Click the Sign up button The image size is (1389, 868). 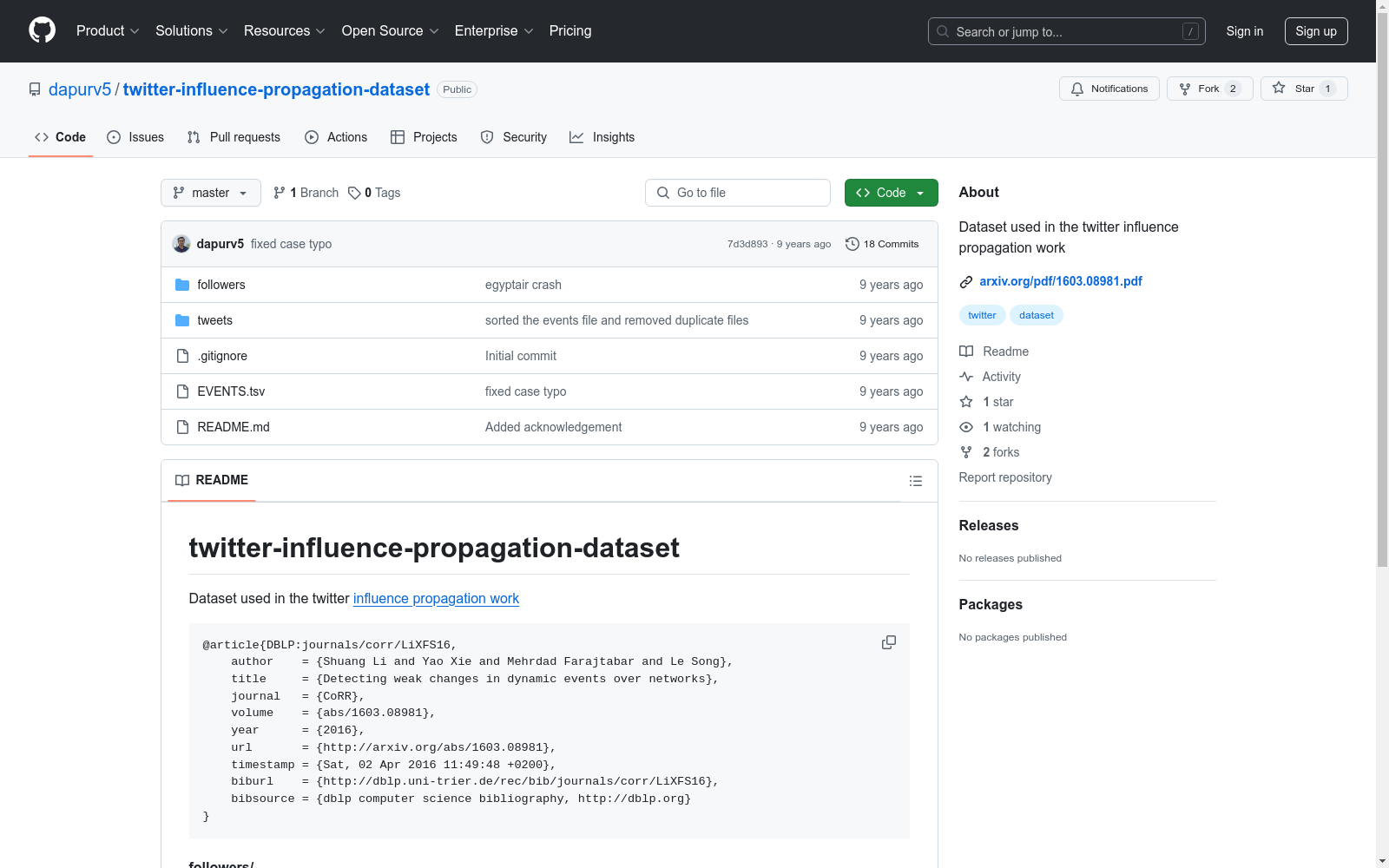pyautogui.click(x=1316, y=31)
